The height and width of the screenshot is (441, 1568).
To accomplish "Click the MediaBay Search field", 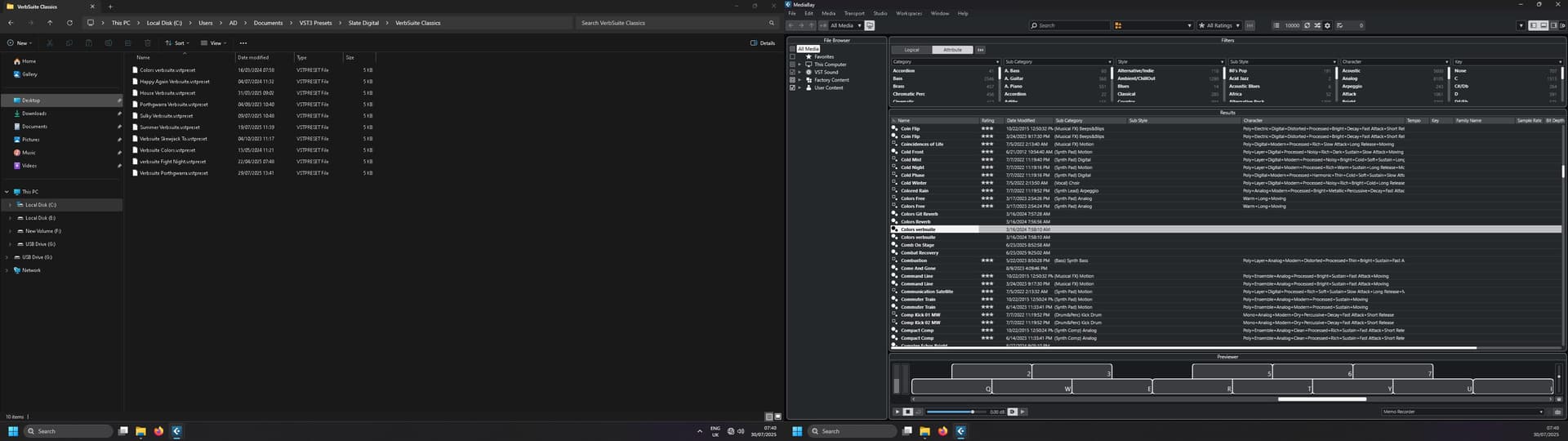I will tap(1068, 25).
